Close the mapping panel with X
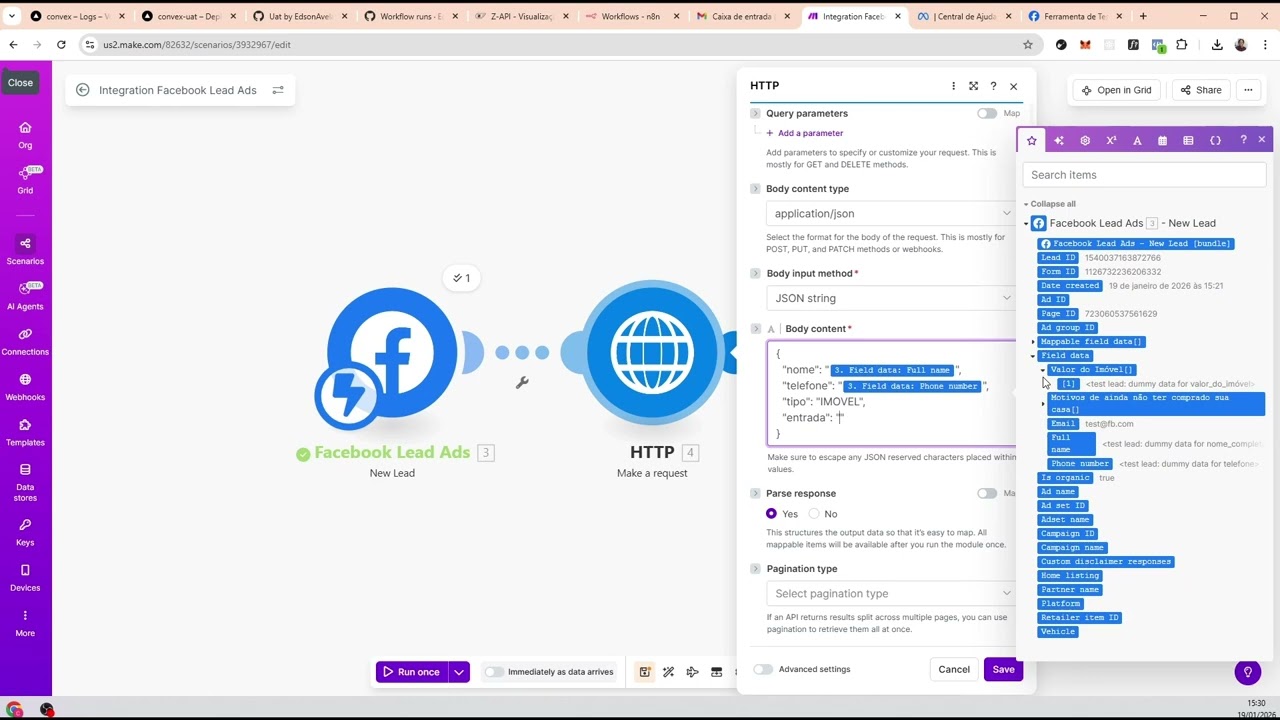The image size is (1280, 720). pos(1262,140)
